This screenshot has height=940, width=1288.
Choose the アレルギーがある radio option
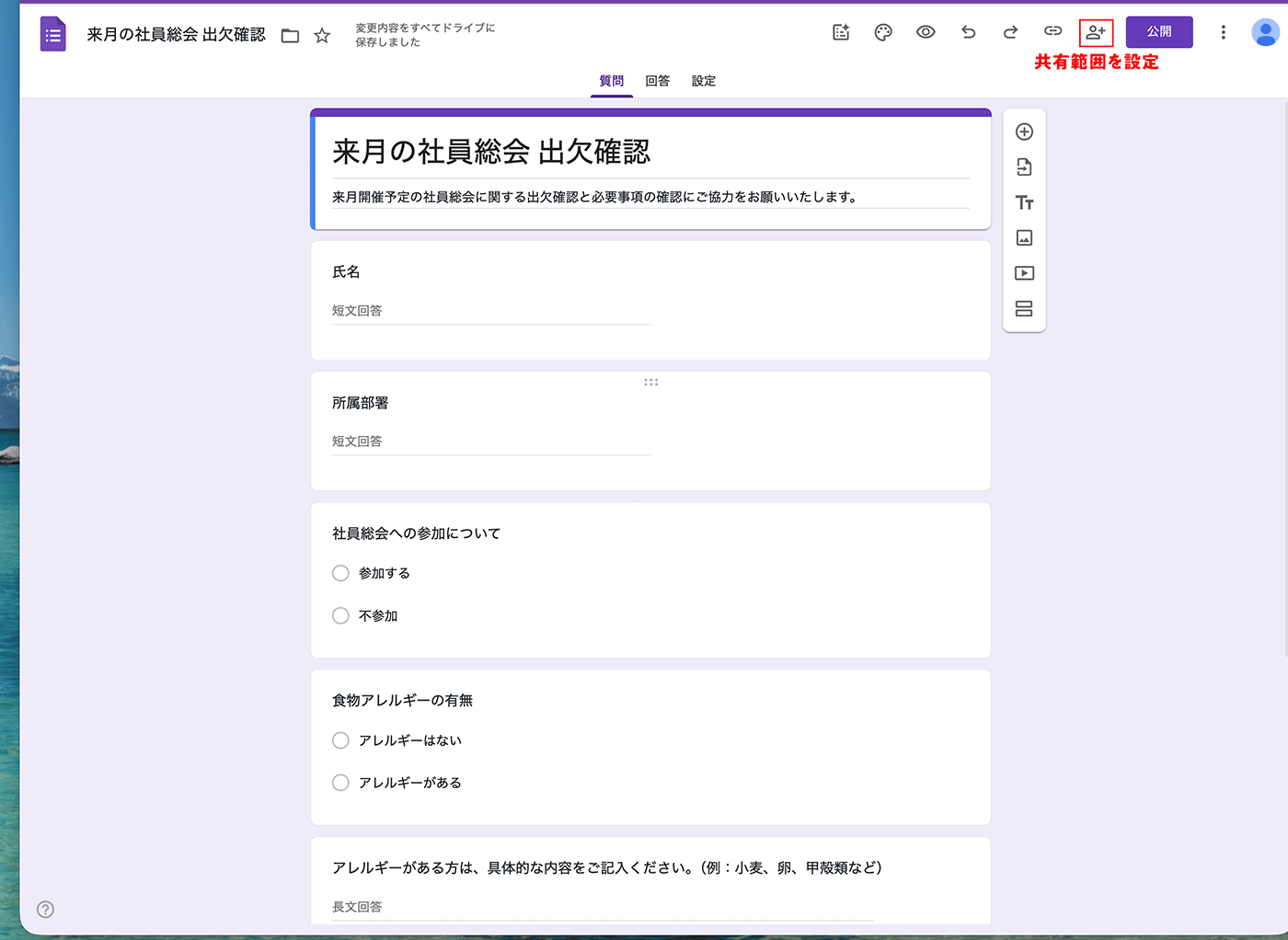click(x=341, y=783)
